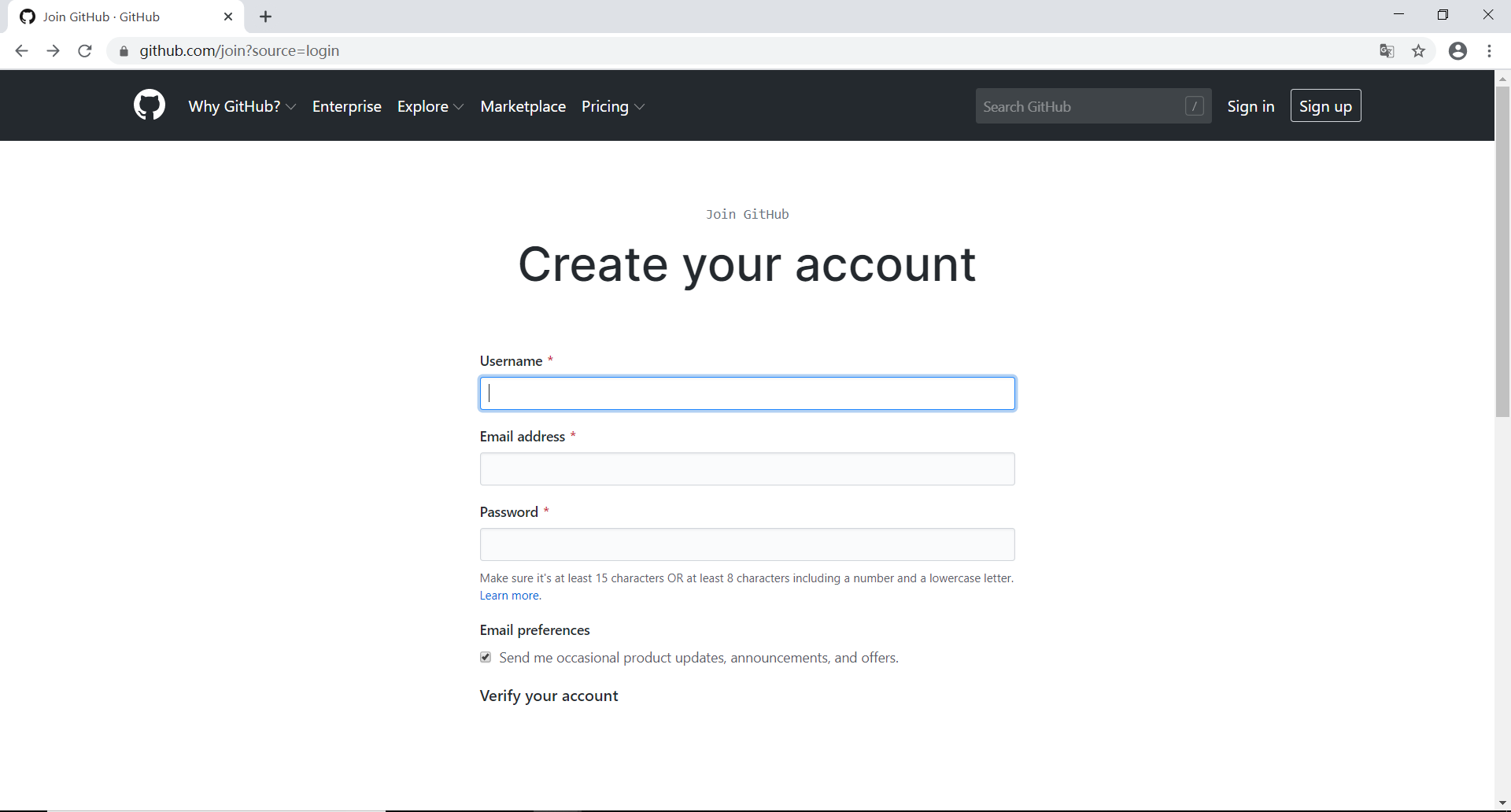Click the browser address bar URL
The height and width of the screenshot is (812, 1511).
pyautogui.click(x=239, y=51)
